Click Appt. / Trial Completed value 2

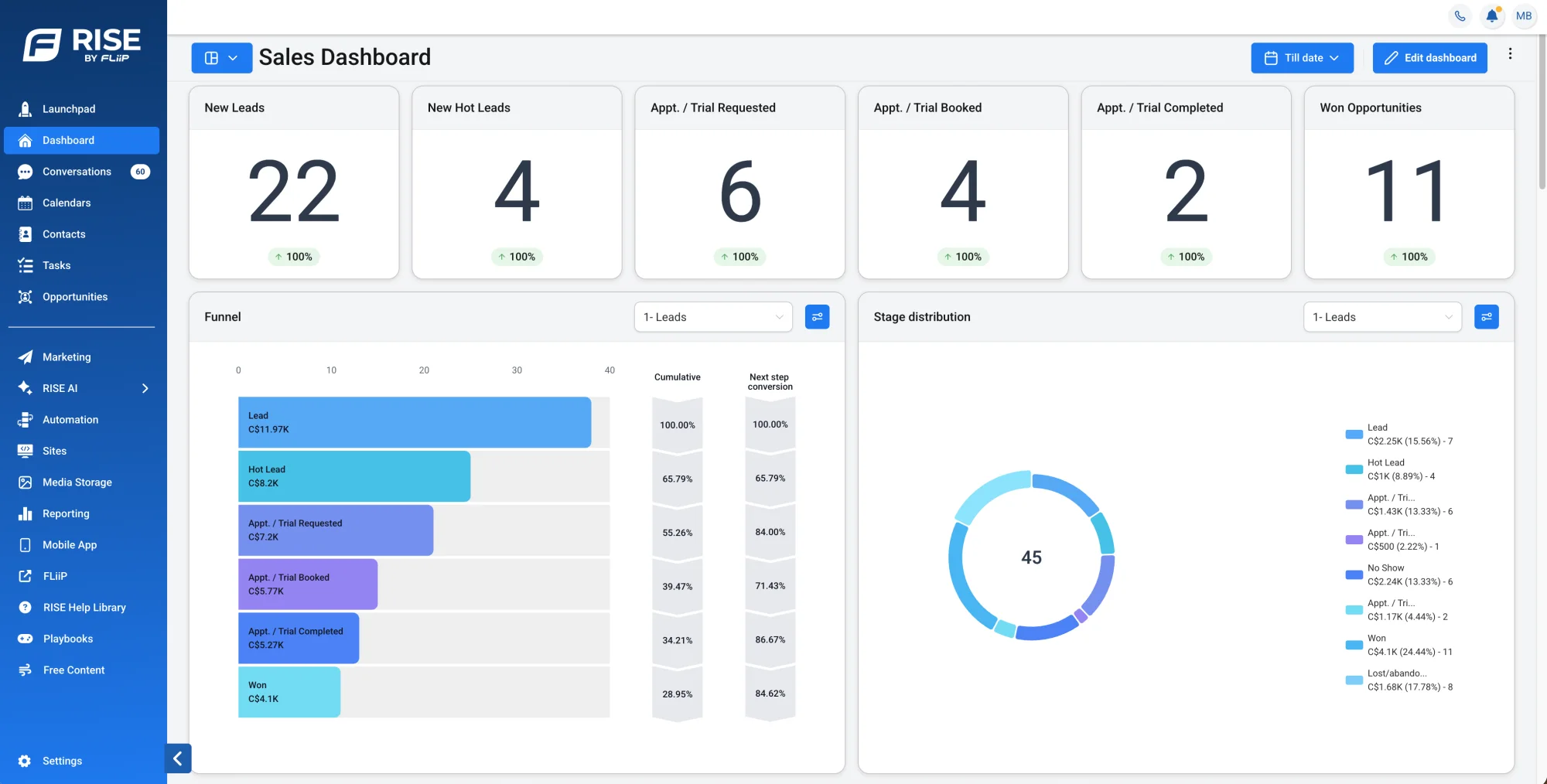pos(1186,191)
